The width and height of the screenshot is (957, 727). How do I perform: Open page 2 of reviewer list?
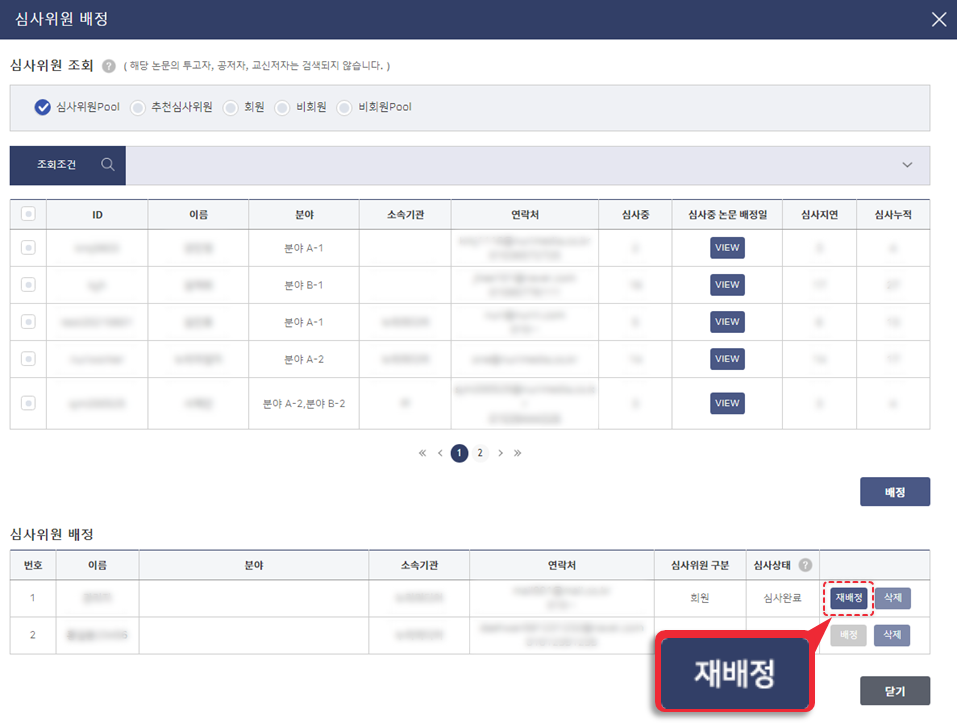[x=480, y=453]
